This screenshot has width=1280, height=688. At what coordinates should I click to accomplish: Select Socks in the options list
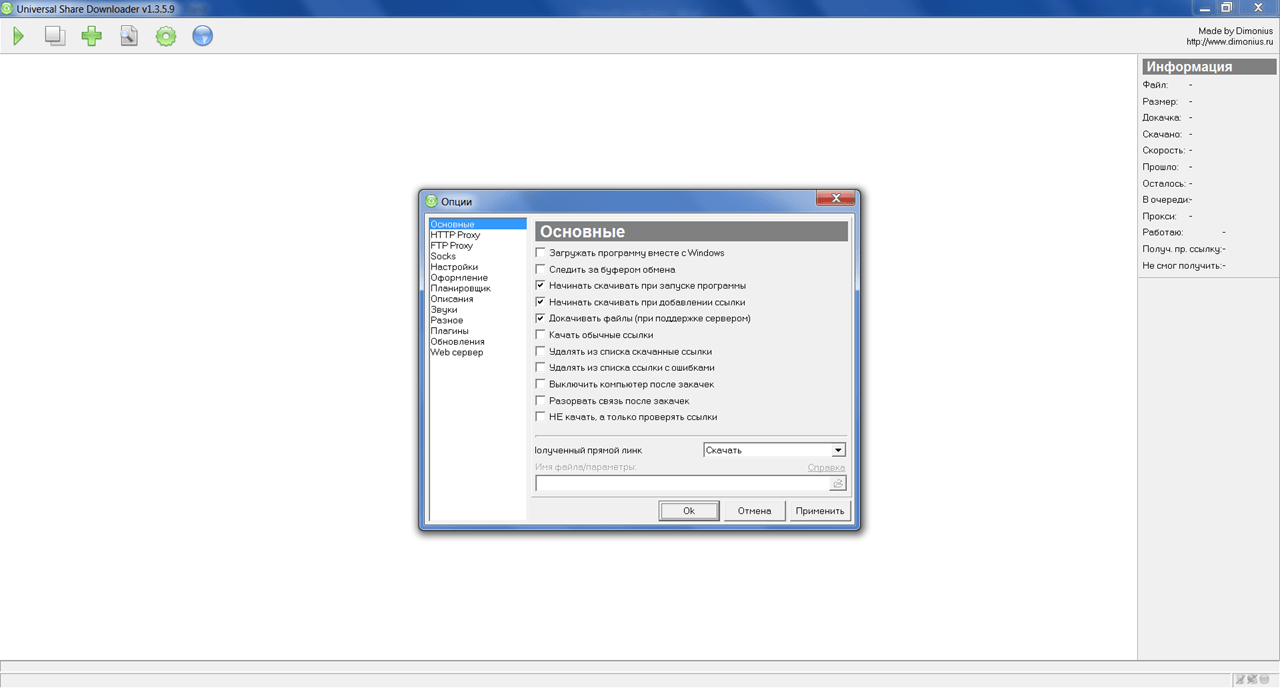443,256
